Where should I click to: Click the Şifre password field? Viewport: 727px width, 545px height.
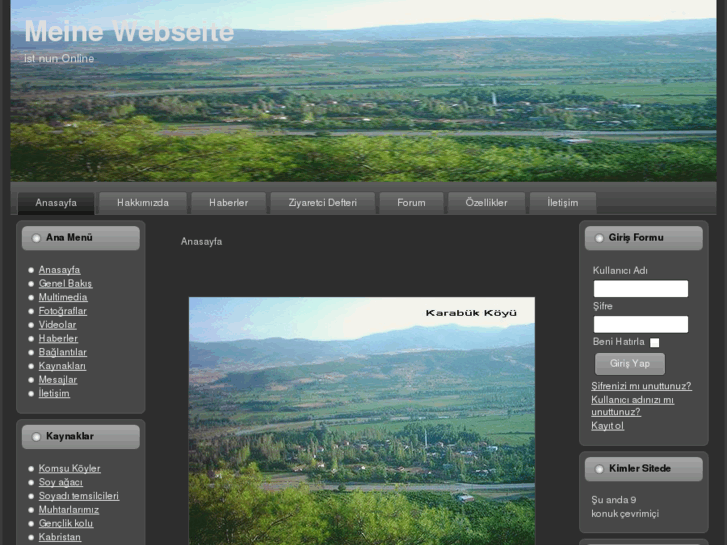point(641,324)
